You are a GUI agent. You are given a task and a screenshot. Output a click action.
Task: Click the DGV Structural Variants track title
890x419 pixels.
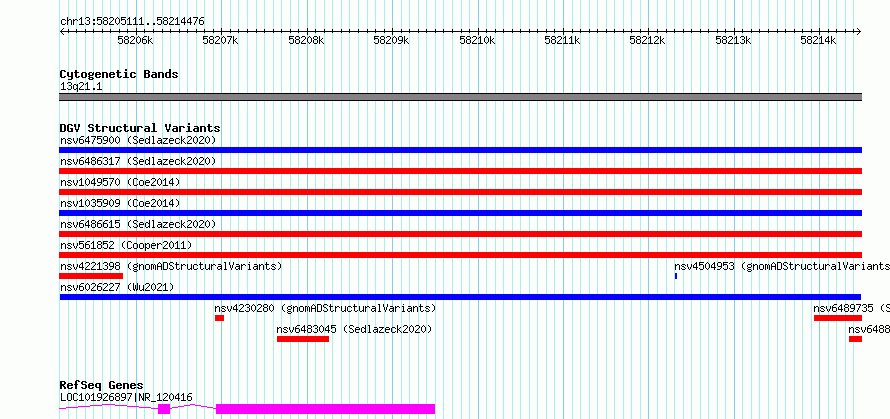pos(140,128)
